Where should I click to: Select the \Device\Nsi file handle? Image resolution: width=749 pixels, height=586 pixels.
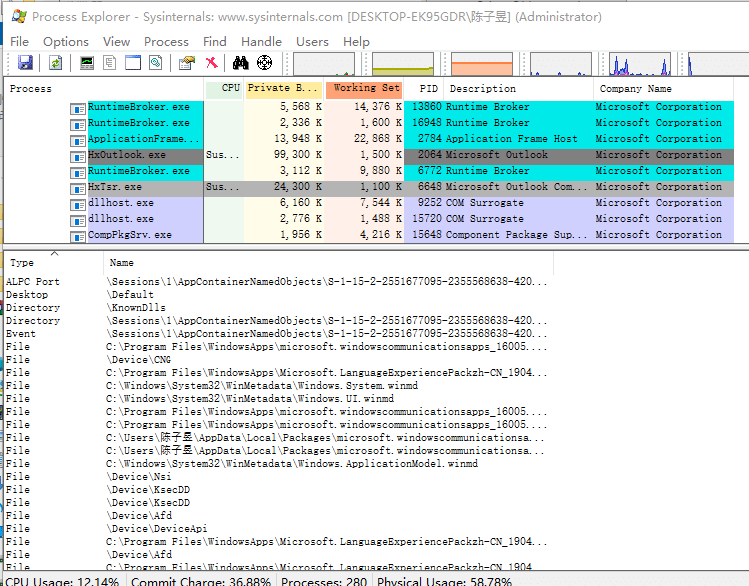(x=277, y=477)
